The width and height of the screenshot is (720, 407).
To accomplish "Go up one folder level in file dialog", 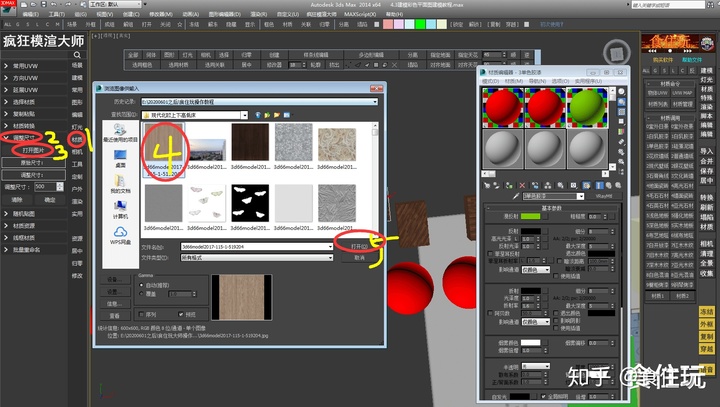I will tap(267, 115).
